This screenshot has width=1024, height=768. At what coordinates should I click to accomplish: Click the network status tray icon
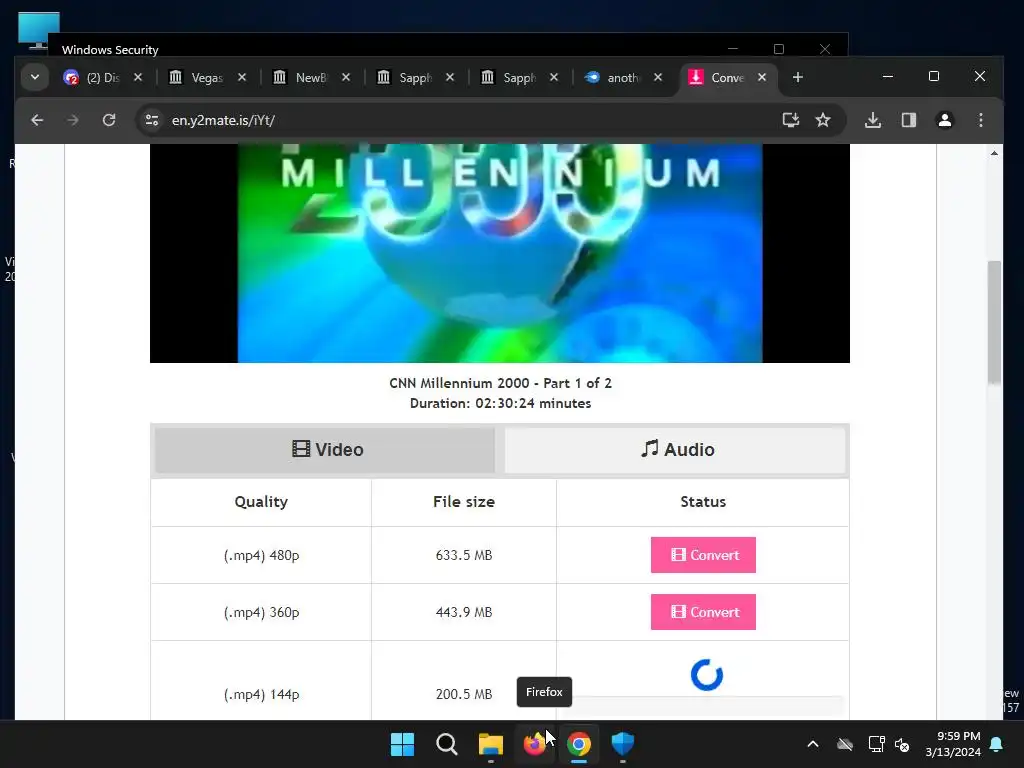876,744
